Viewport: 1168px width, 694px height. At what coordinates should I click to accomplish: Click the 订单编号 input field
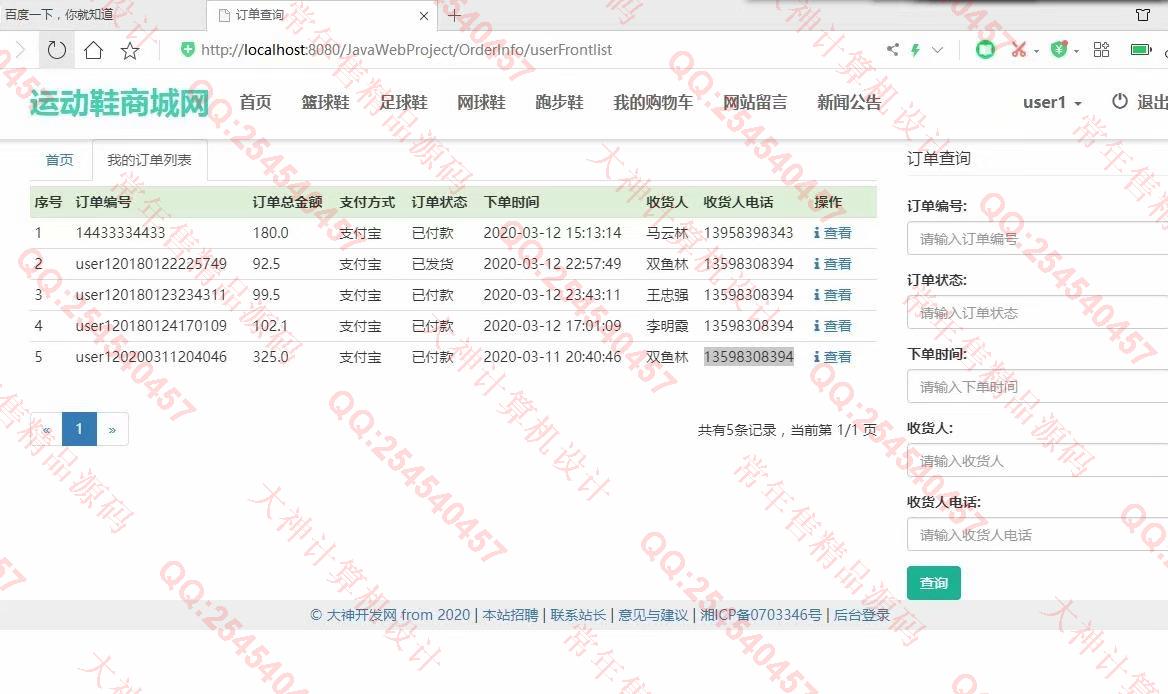pyautogui.click(x=1038, y=239)
